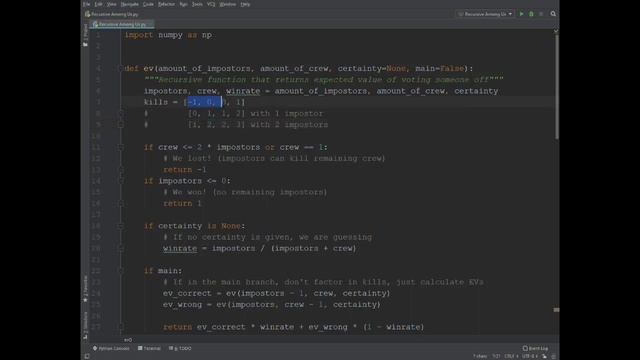The image size is (640, 360).
Task: Open the Help menu
Action: 245,4
